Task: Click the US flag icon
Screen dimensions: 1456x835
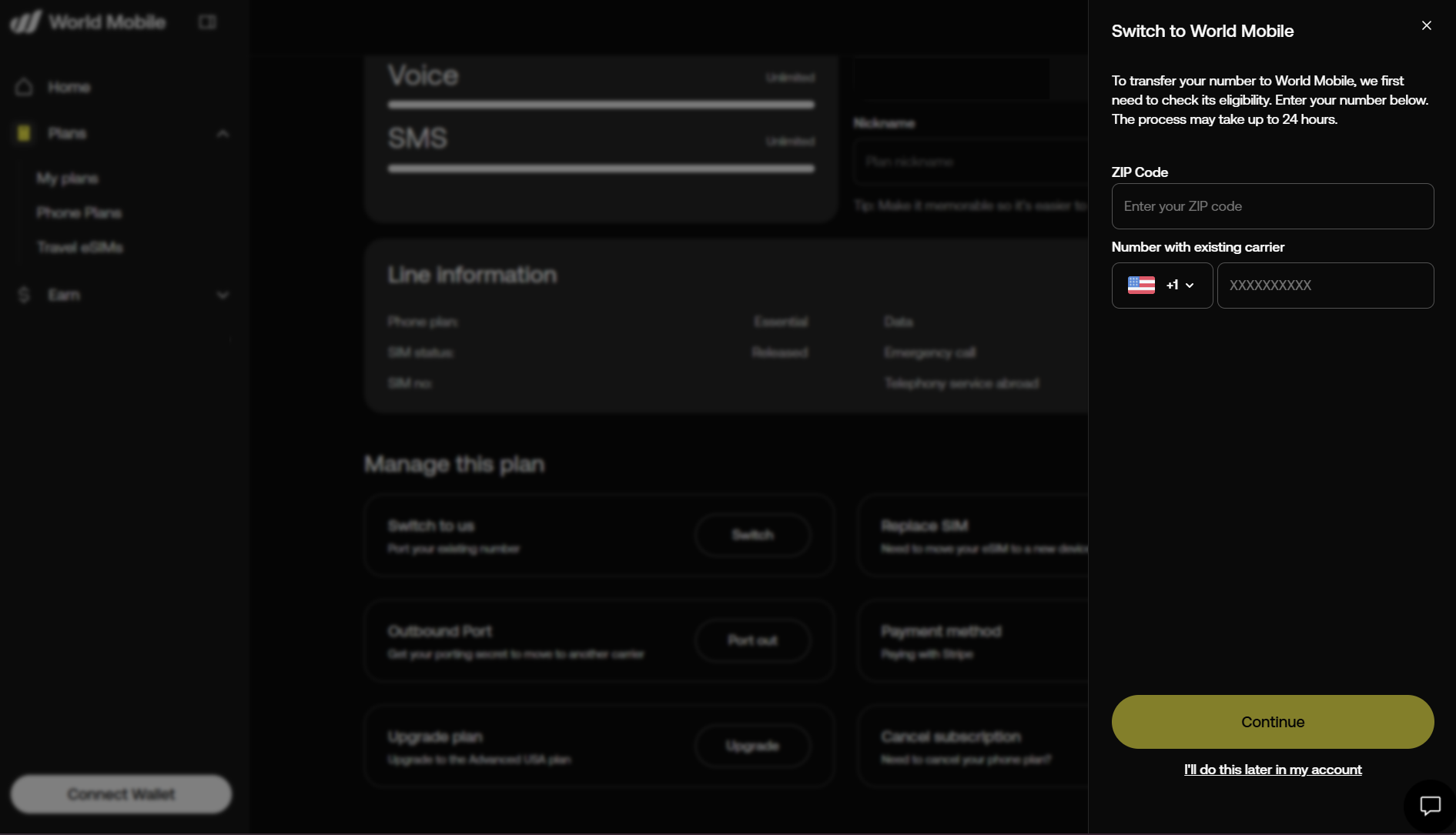Action: (1141, 286)
